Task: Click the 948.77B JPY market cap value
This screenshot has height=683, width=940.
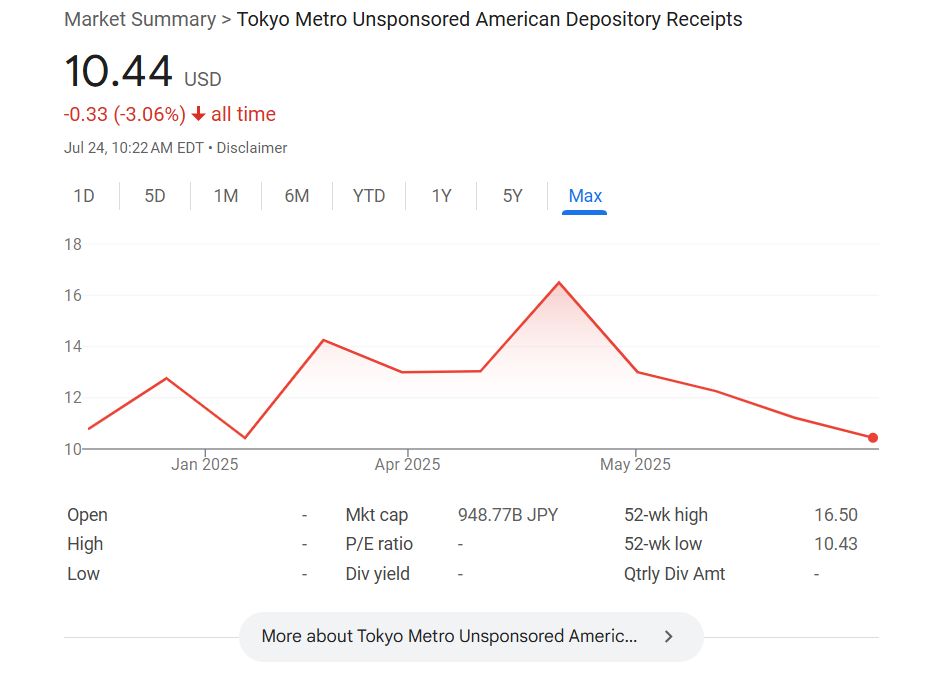Action: tap(508, 514)
